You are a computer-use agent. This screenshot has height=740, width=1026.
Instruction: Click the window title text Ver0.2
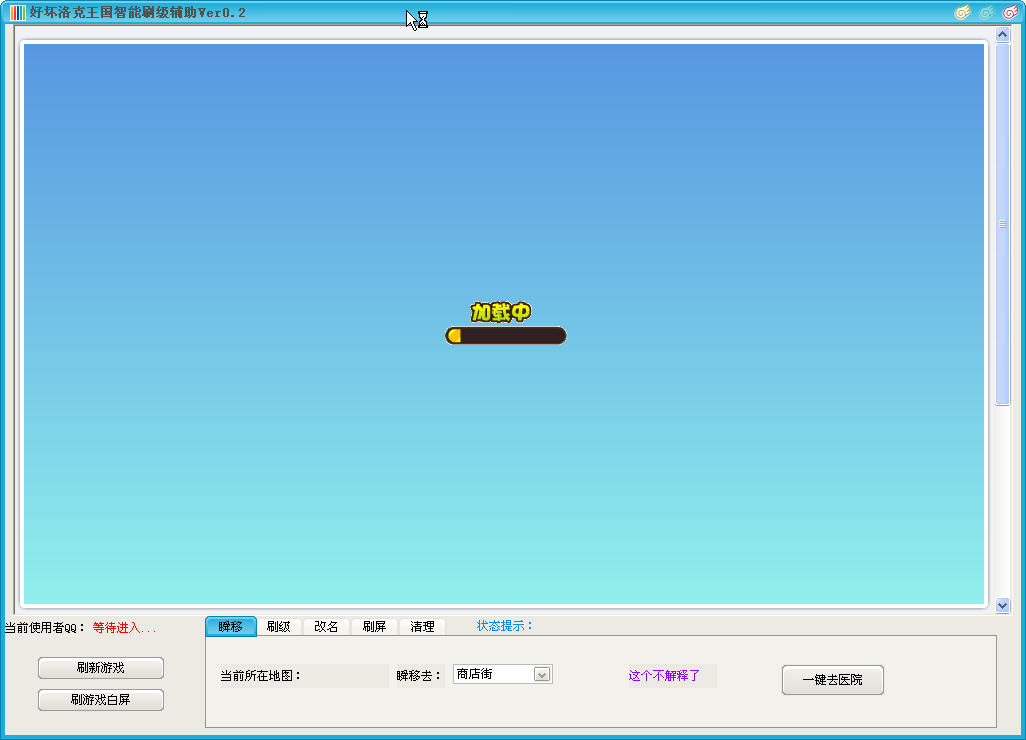click(x=222, y=12)
